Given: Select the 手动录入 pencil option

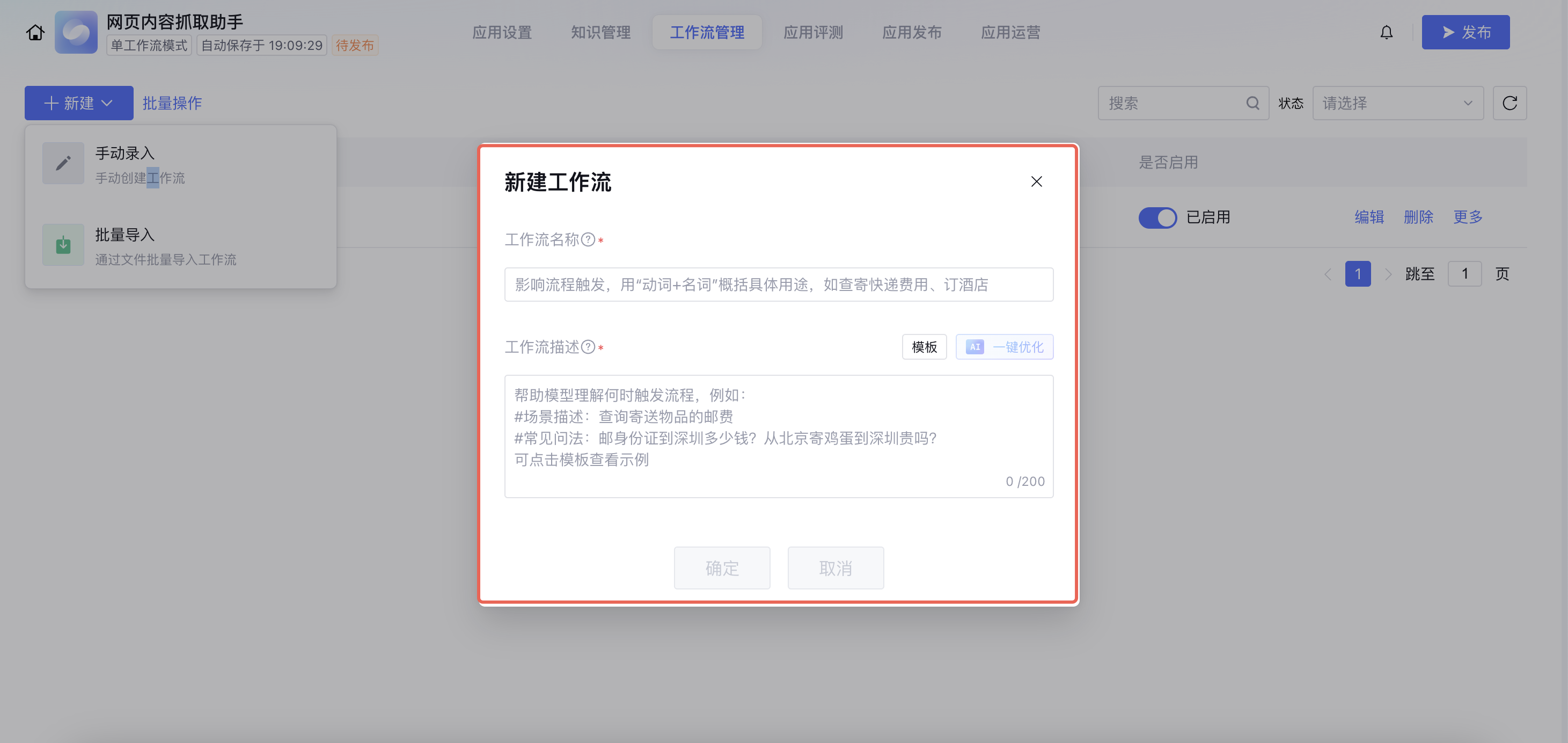Looking at the screenshot, I should [63, 163].
